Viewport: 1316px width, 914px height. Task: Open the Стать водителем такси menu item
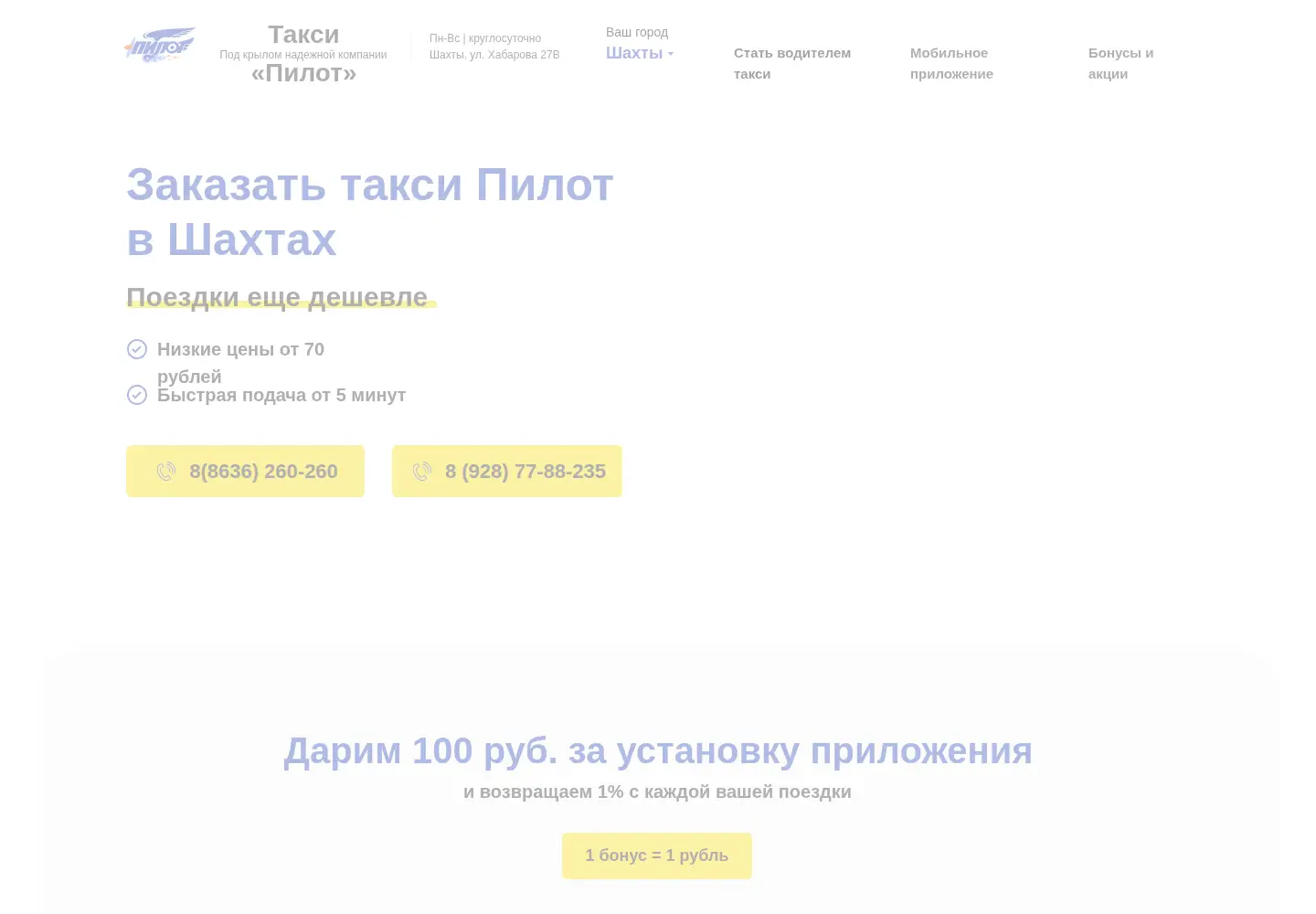click(792, 63)
